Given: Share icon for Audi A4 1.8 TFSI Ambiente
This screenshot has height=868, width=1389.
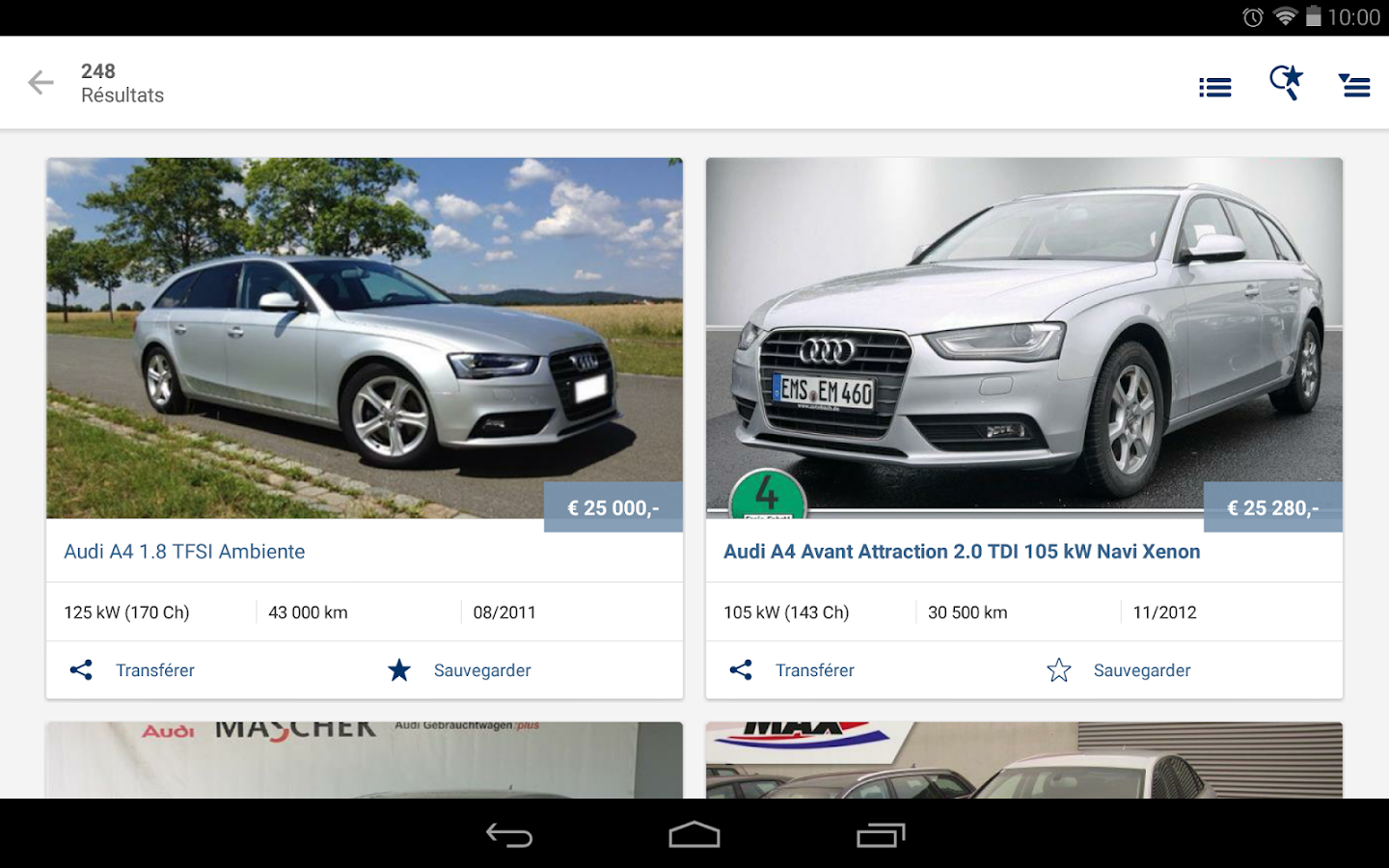Looking at the screenshot, I should point(81,670).
